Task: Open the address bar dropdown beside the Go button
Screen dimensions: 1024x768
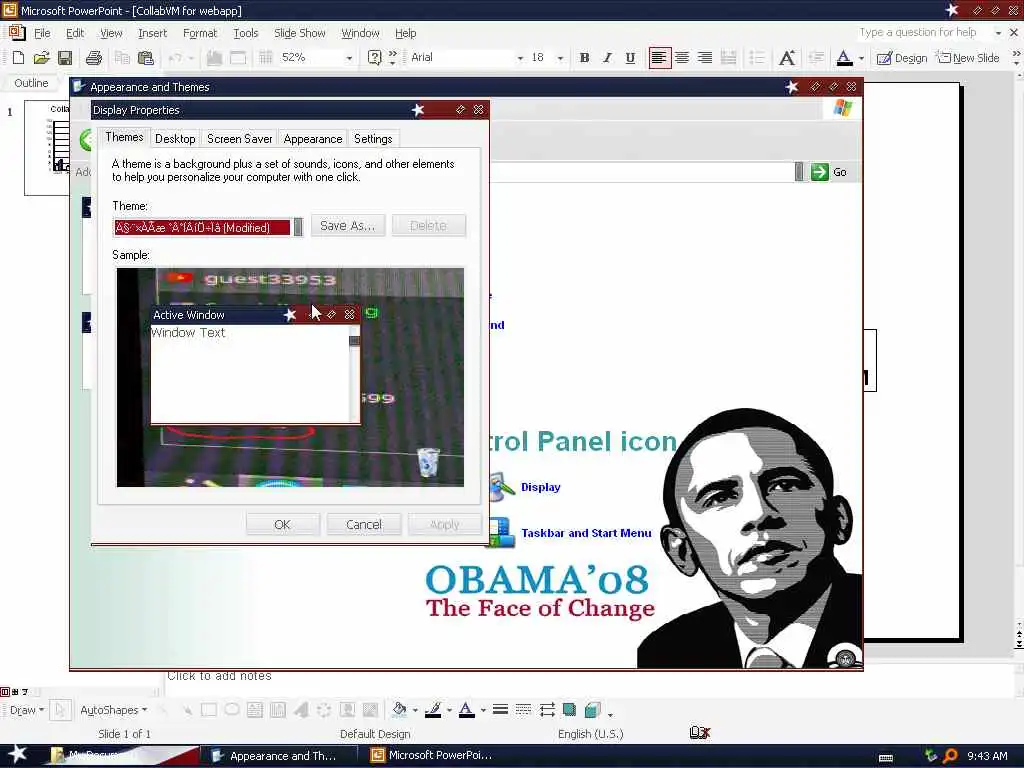Action: point(799,172)
